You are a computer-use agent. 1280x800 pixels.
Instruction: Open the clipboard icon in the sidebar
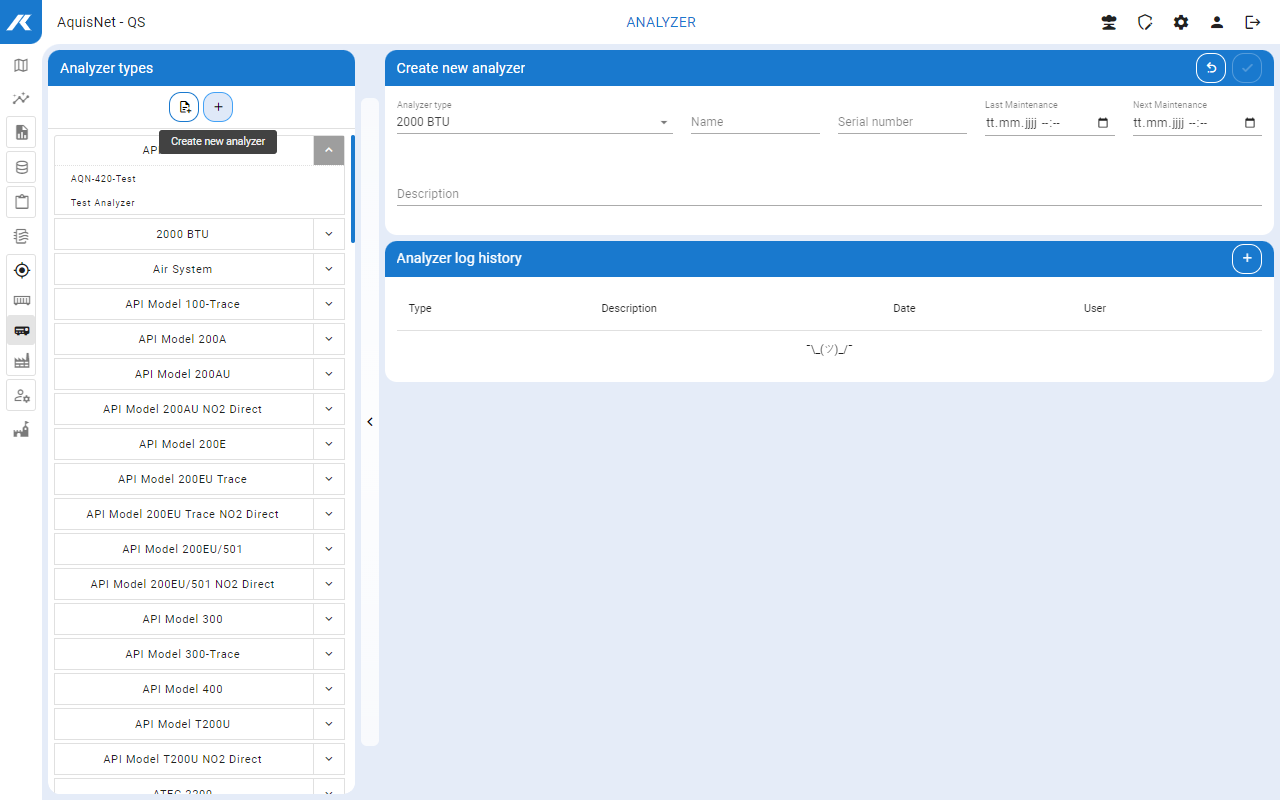(x=21, y=201)
